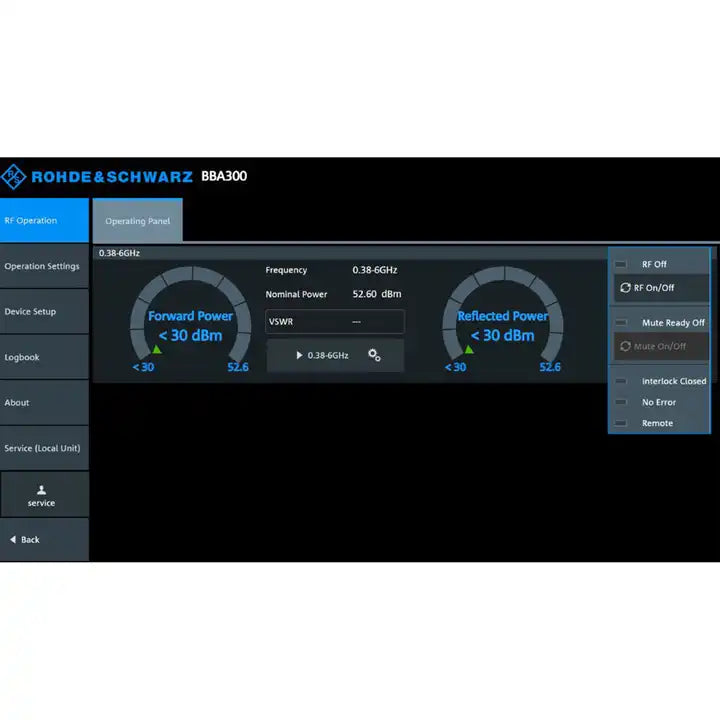The height and width of the screenshot is (720, 720).
Task: Open the RF Operation menu
Action: (44, 220)
